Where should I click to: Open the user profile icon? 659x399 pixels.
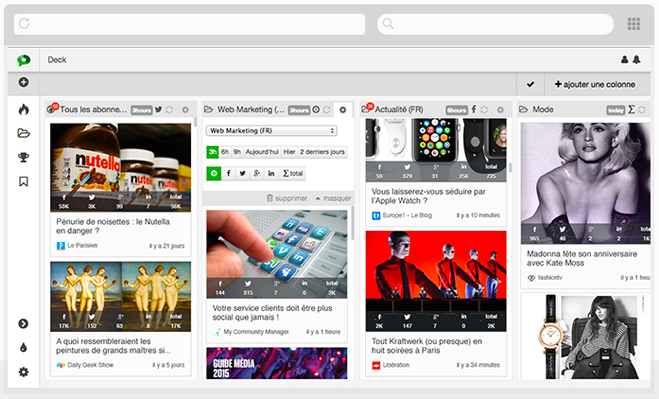point(625,60)
